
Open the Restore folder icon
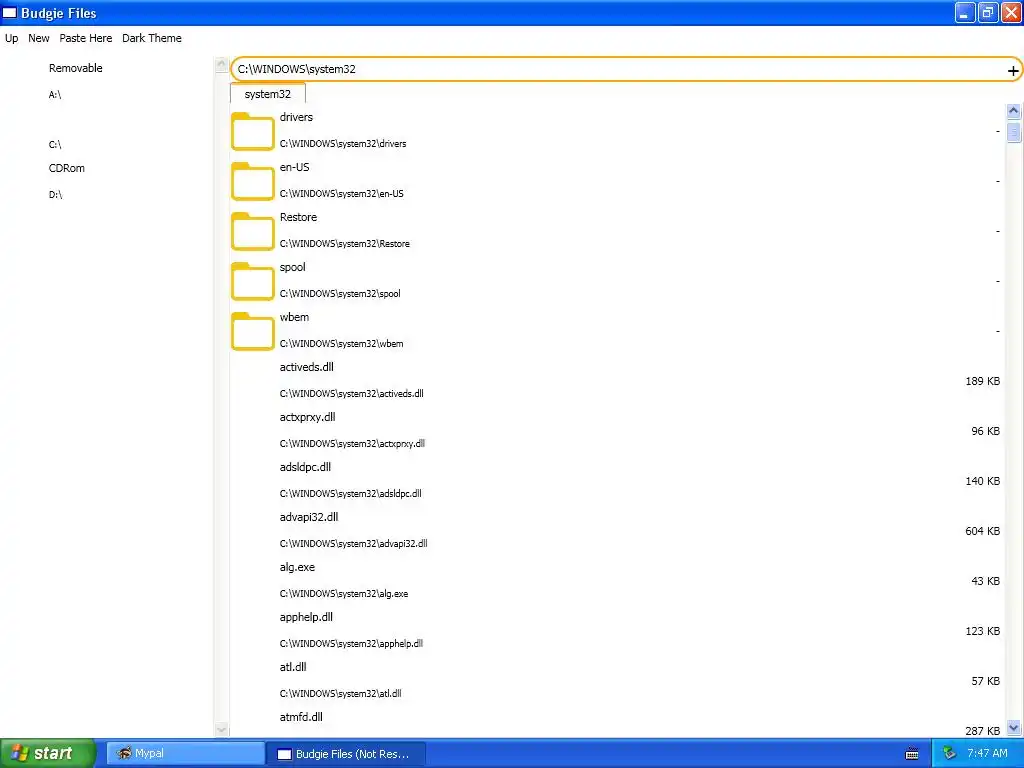coord(252,231)
